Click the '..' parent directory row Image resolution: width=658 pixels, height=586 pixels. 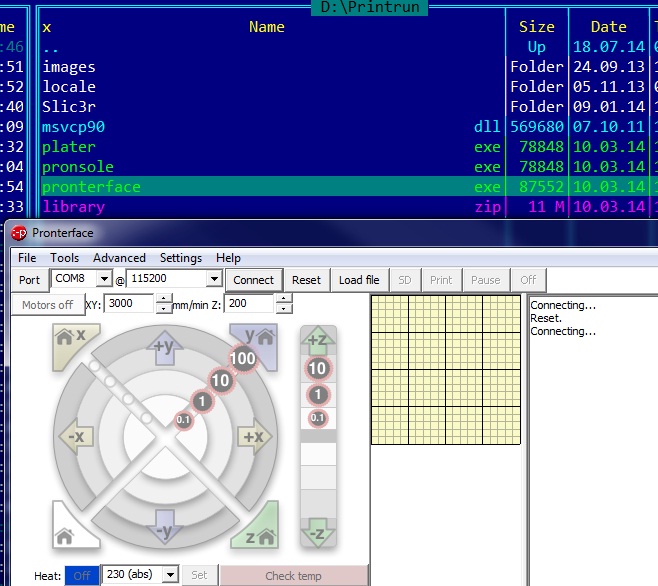(273, 47)
